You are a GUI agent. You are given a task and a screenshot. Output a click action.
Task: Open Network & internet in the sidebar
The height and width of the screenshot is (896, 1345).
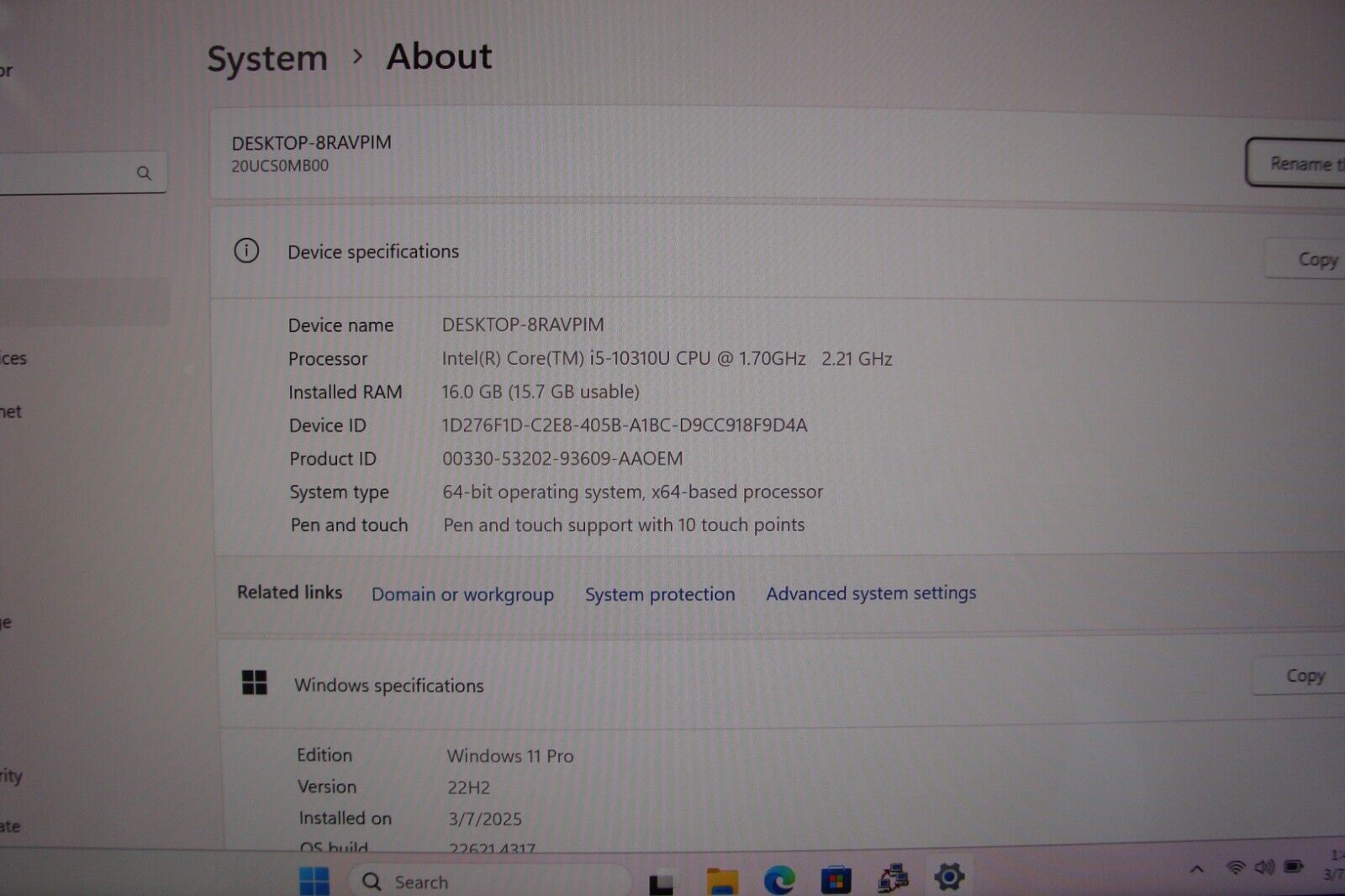pyautogui.click(x=10, y=412)
